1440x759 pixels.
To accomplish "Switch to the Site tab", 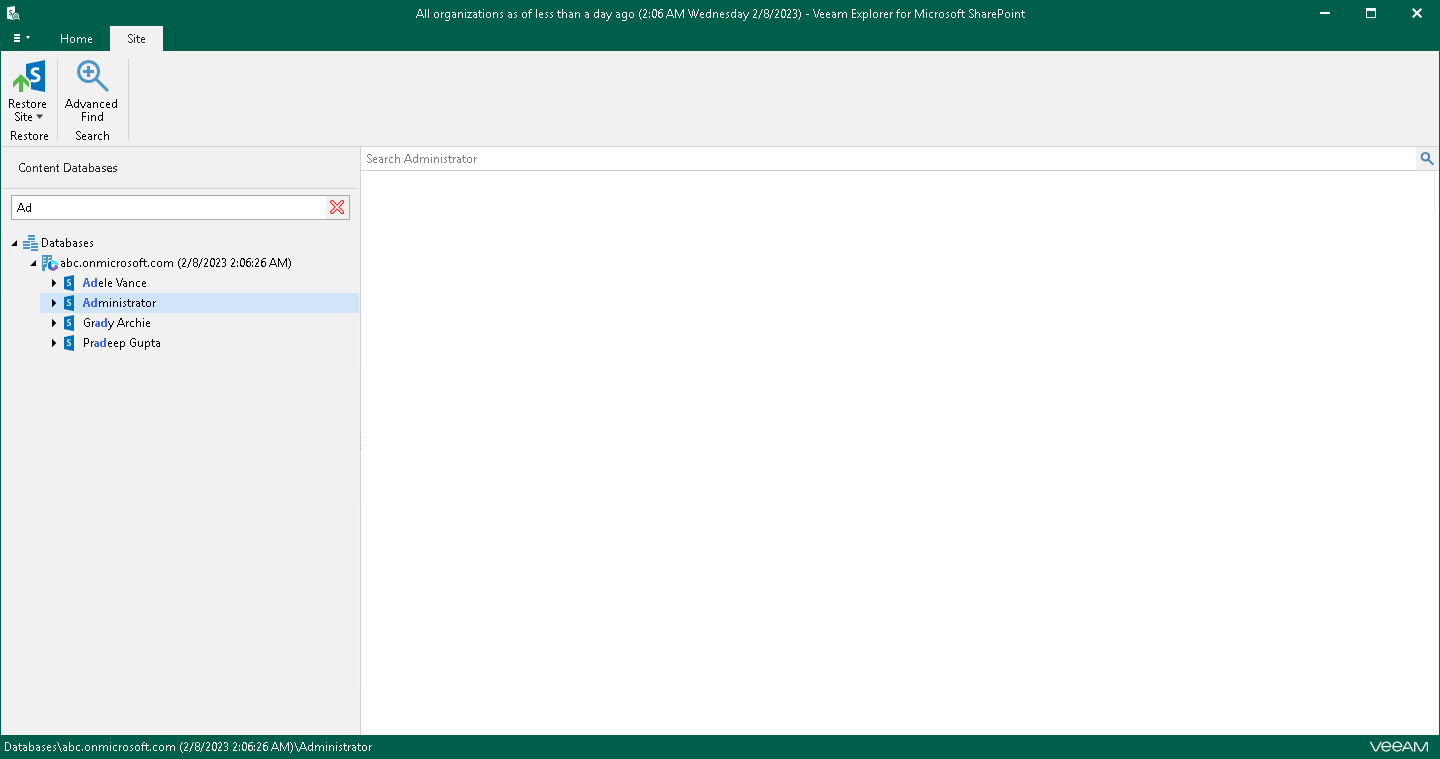I will (x=136, y=39).
